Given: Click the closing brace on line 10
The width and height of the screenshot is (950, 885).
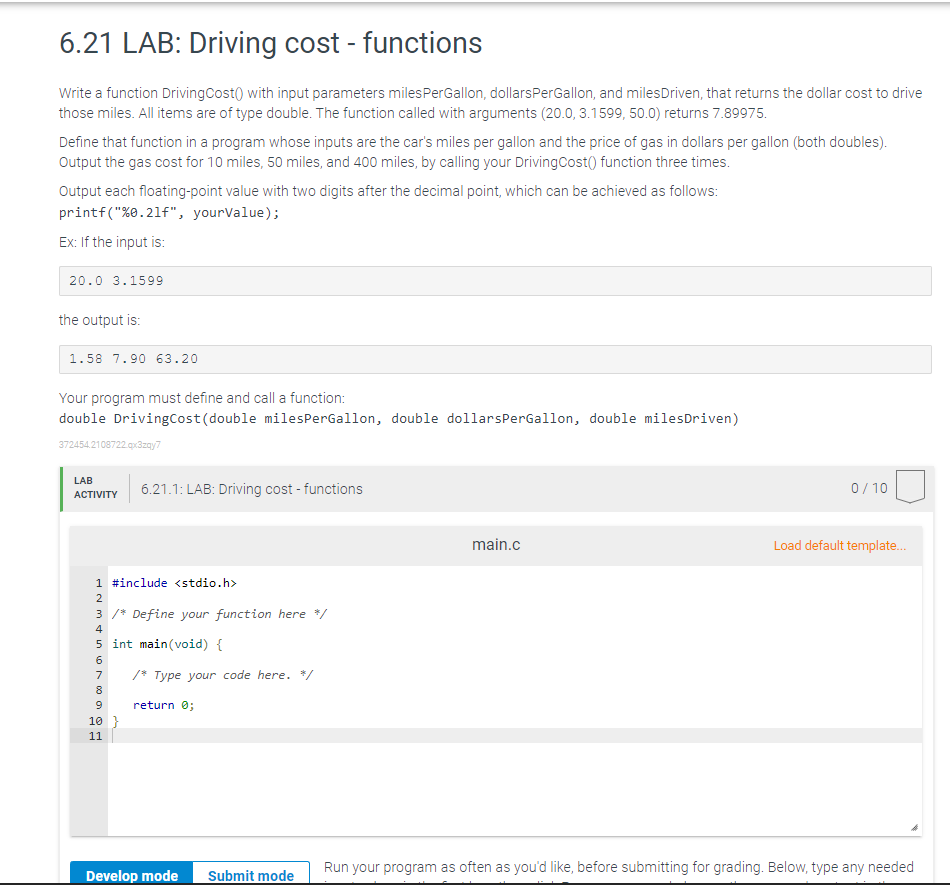Looking at the screenshot, I should (116, 721).
